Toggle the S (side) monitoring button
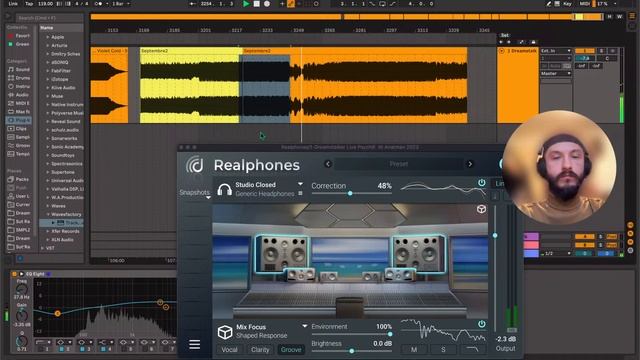The width and height of the screenshot is (640, 360). [443, 349]
